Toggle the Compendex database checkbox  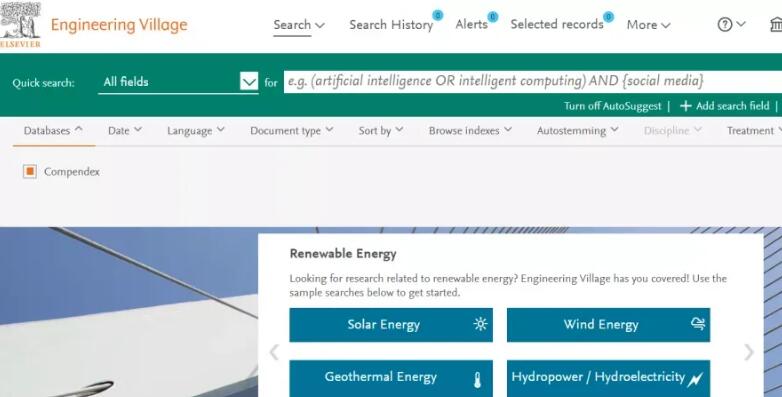pos(30,172)
